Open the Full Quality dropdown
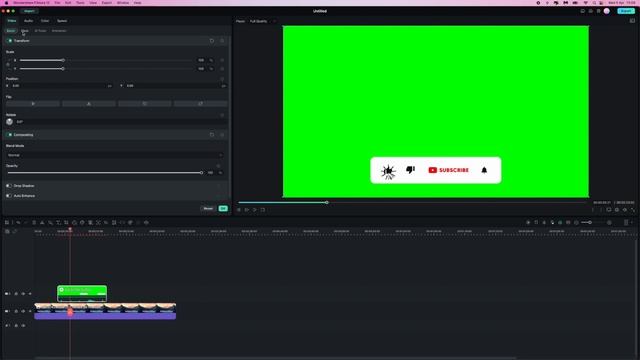The image size is (640, 360). pyautogui.click(x=262, y=21)
